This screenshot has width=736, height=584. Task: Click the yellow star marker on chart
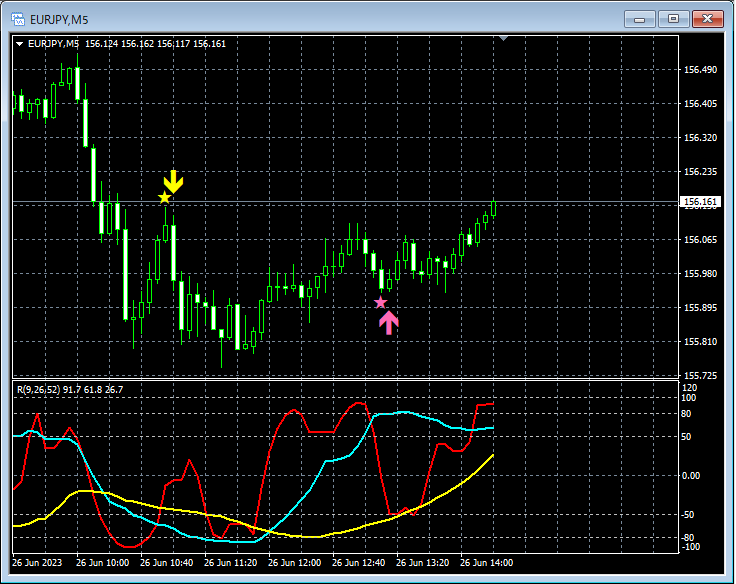(164, 198)
